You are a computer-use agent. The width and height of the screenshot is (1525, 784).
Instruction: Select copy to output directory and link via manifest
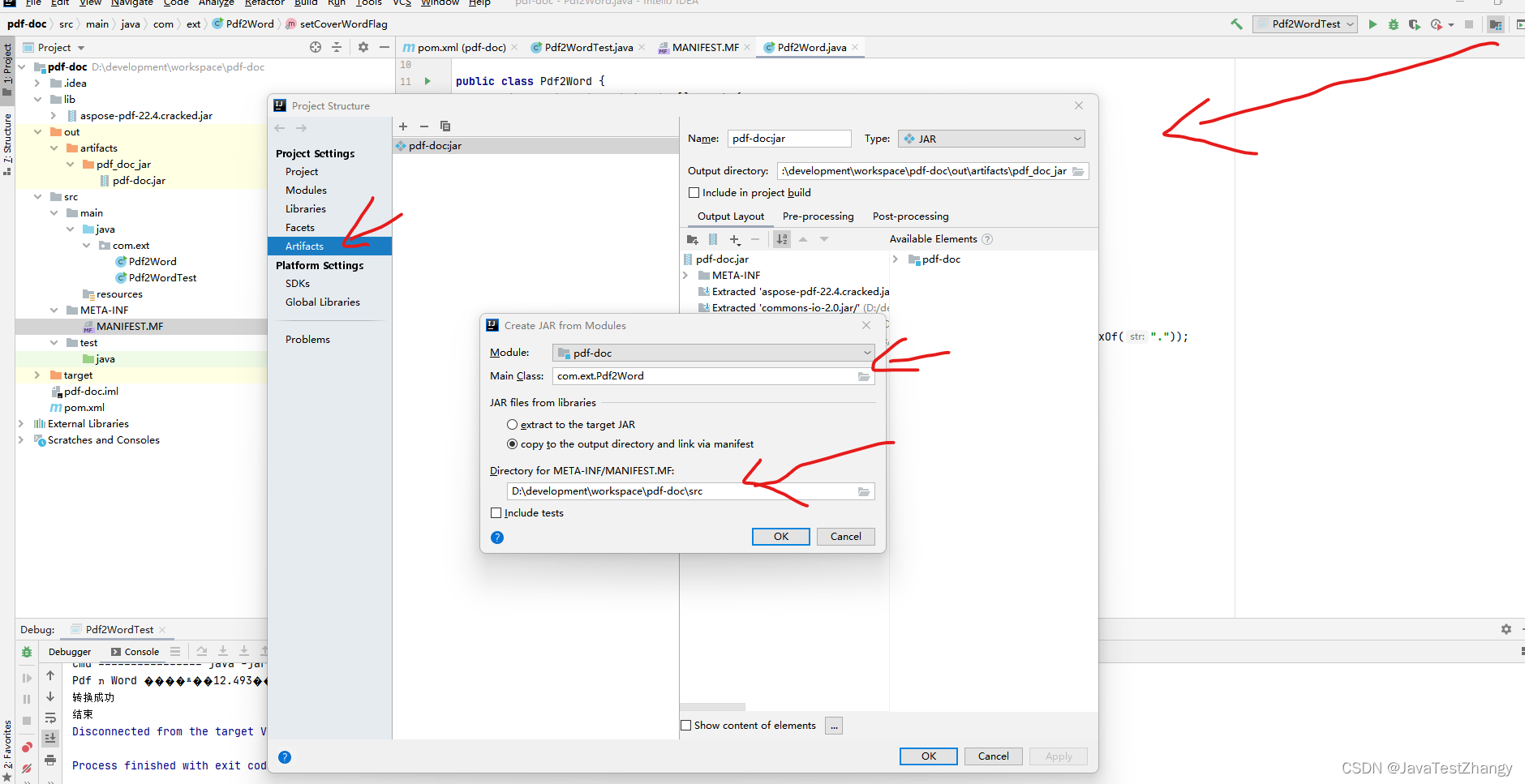[512, 444]
